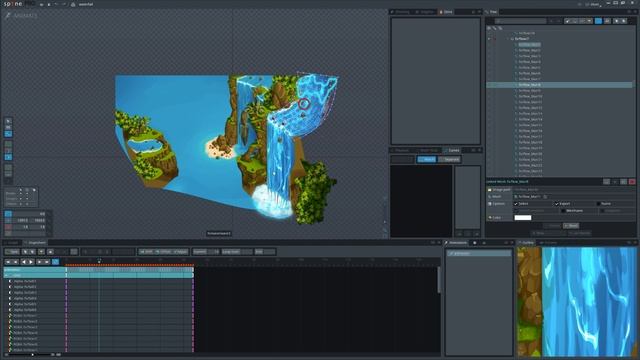Open the Views menu at top right
Viewport: 640px width, 360px height.
594,4
